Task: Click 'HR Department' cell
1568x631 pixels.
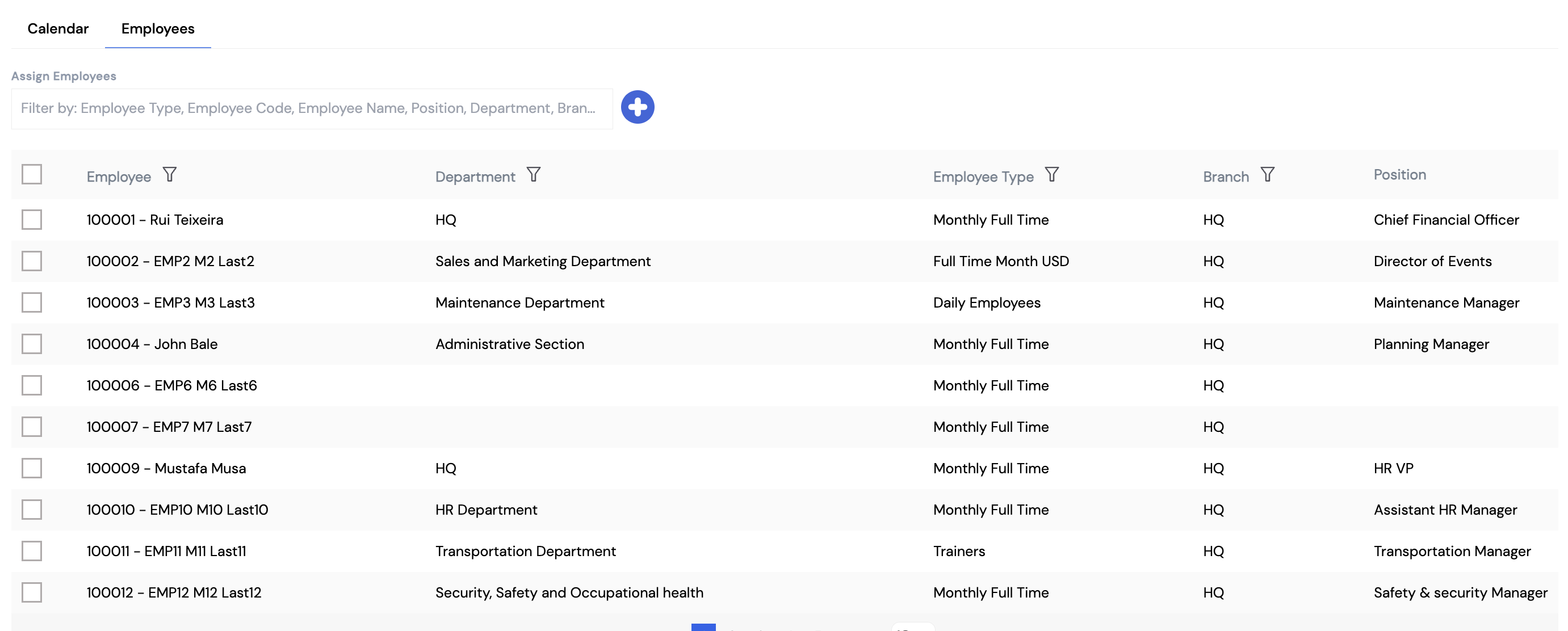Action: [x=486, y=510]
